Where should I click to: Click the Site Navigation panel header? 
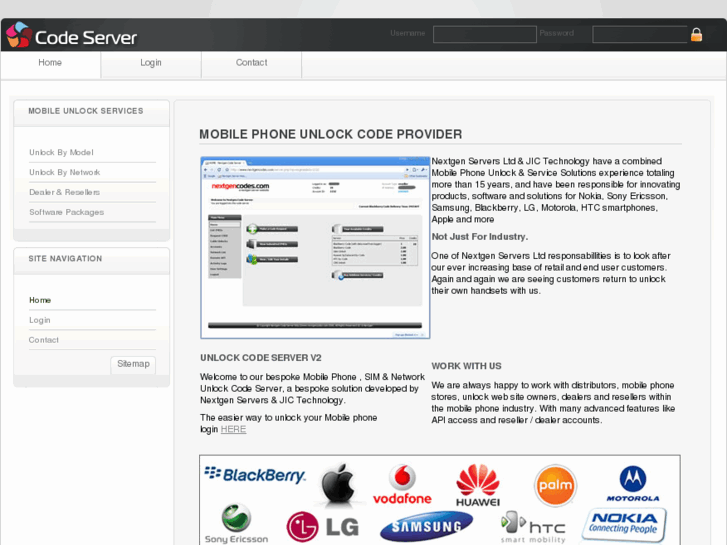[91, 260]
